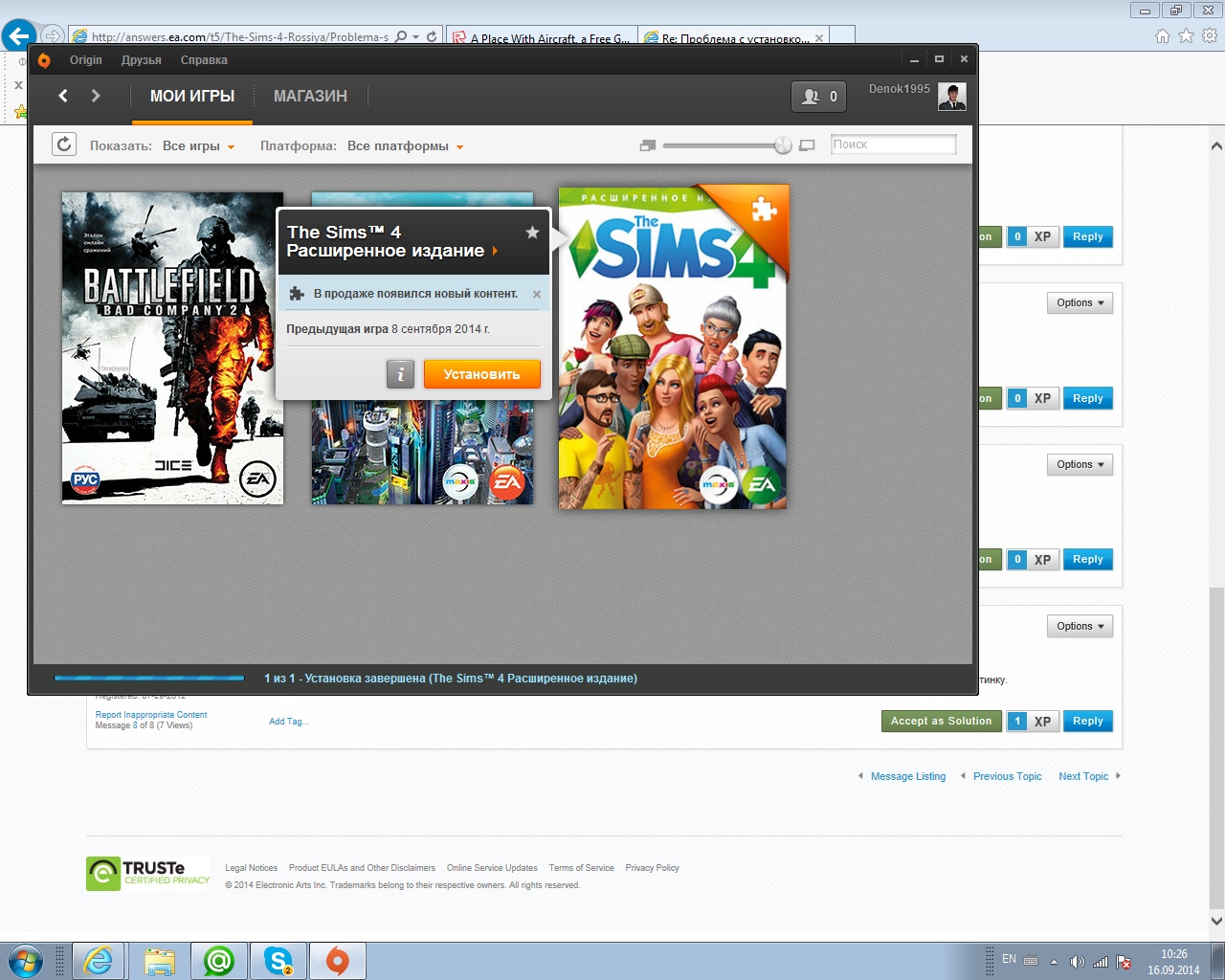Show hidden system tray icons
The width and height of the screenshot is (1225, 980).
pyautogui.click(x=1054, y=962)
